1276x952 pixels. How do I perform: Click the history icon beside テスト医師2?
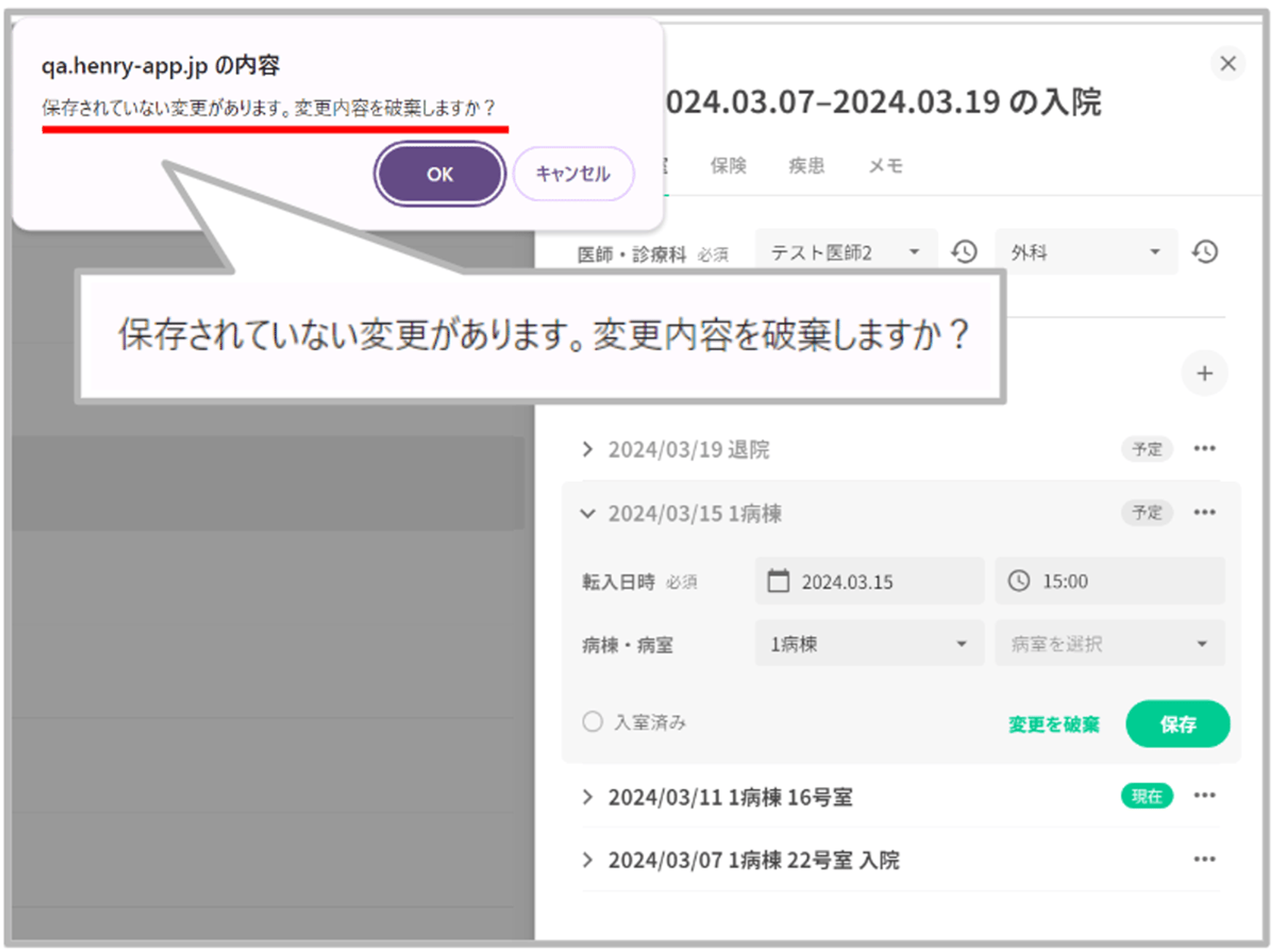click(964, 252)
